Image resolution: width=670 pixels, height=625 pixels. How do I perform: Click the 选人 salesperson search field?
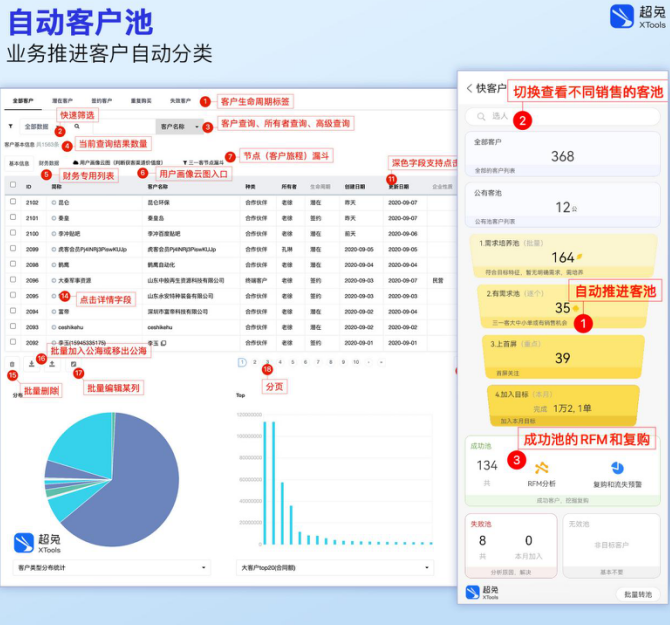coord(560,117)
